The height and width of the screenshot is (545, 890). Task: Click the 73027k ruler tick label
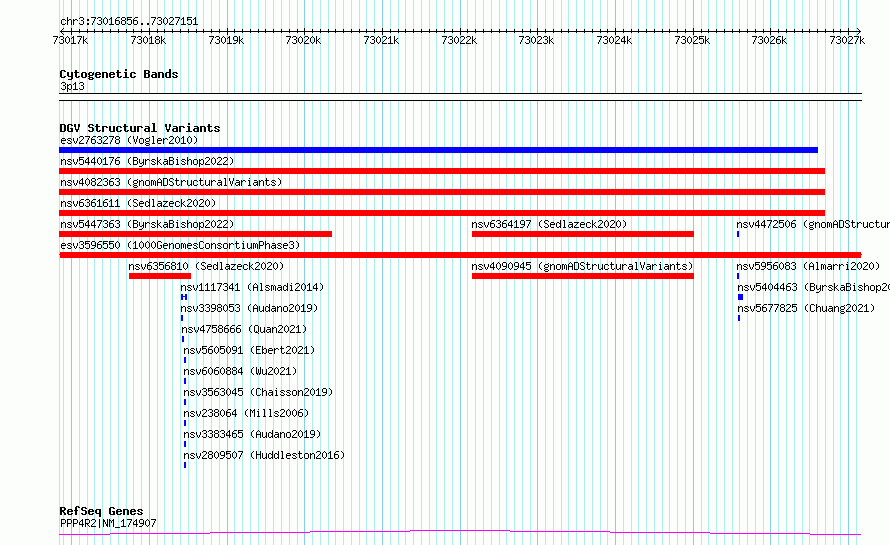(846, 40)
